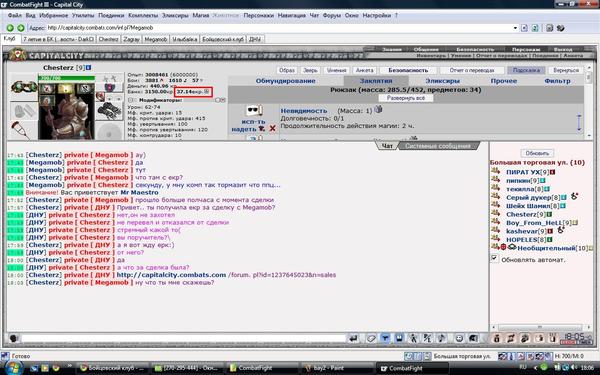
Task: Click player name Серый дукер in list
Action: point(528,197)
